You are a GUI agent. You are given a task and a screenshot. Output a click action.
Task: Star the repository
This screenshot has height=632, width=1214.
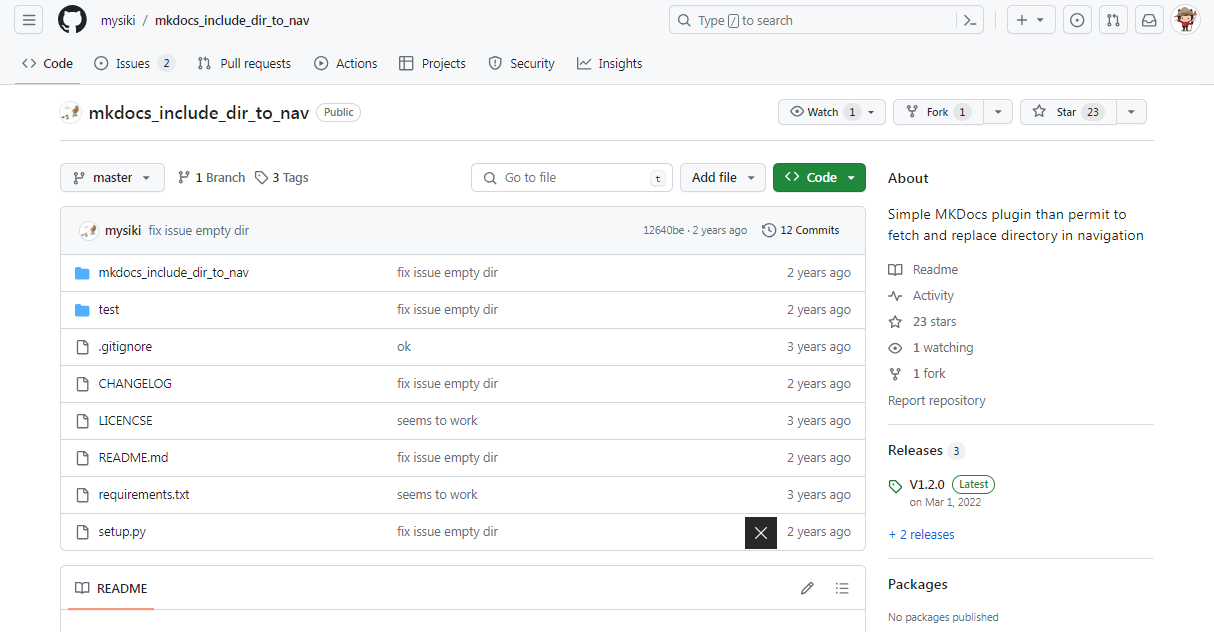(x=1067, y=112)
